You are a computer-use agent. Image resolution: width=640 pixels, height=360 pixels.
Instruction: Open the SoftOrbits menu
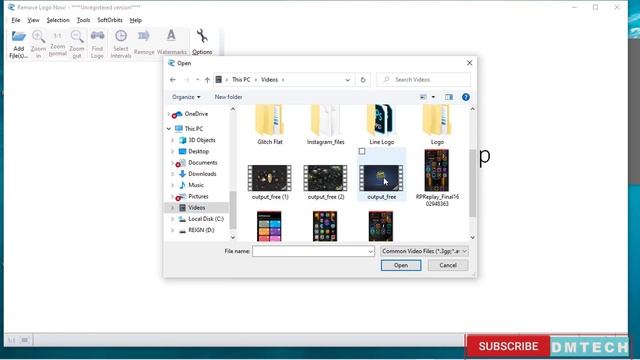tap(110, 20)
